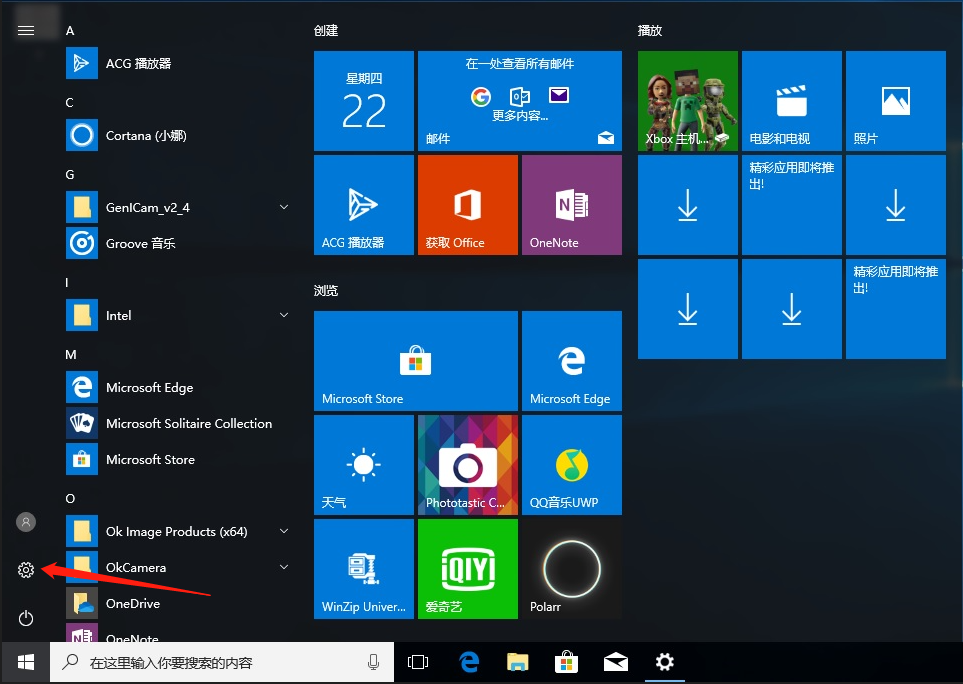Screen dimensions: 963x684
Task: Expand the Intel folder chevron
Action: [284, 315]
